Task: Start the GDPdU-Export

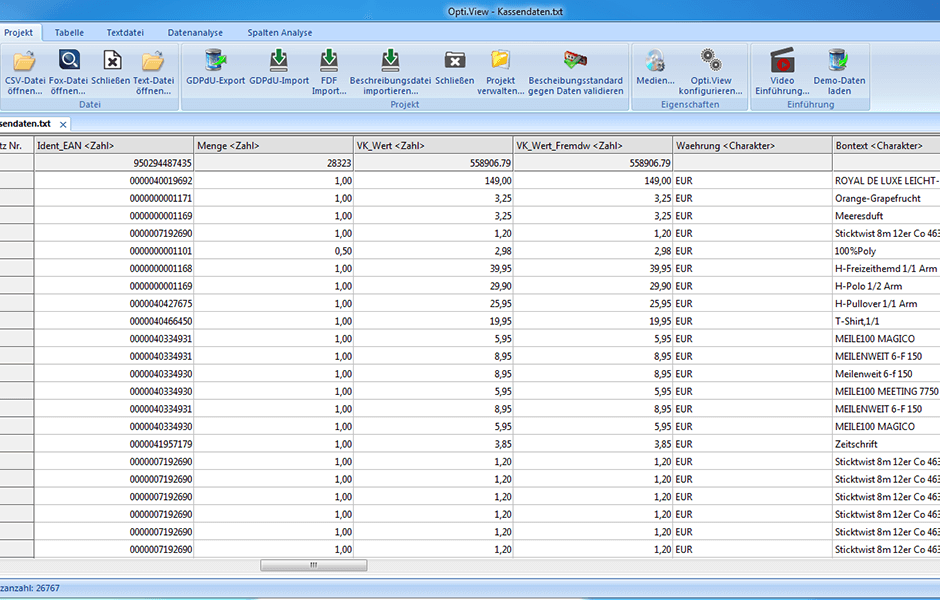Action: 215,67
